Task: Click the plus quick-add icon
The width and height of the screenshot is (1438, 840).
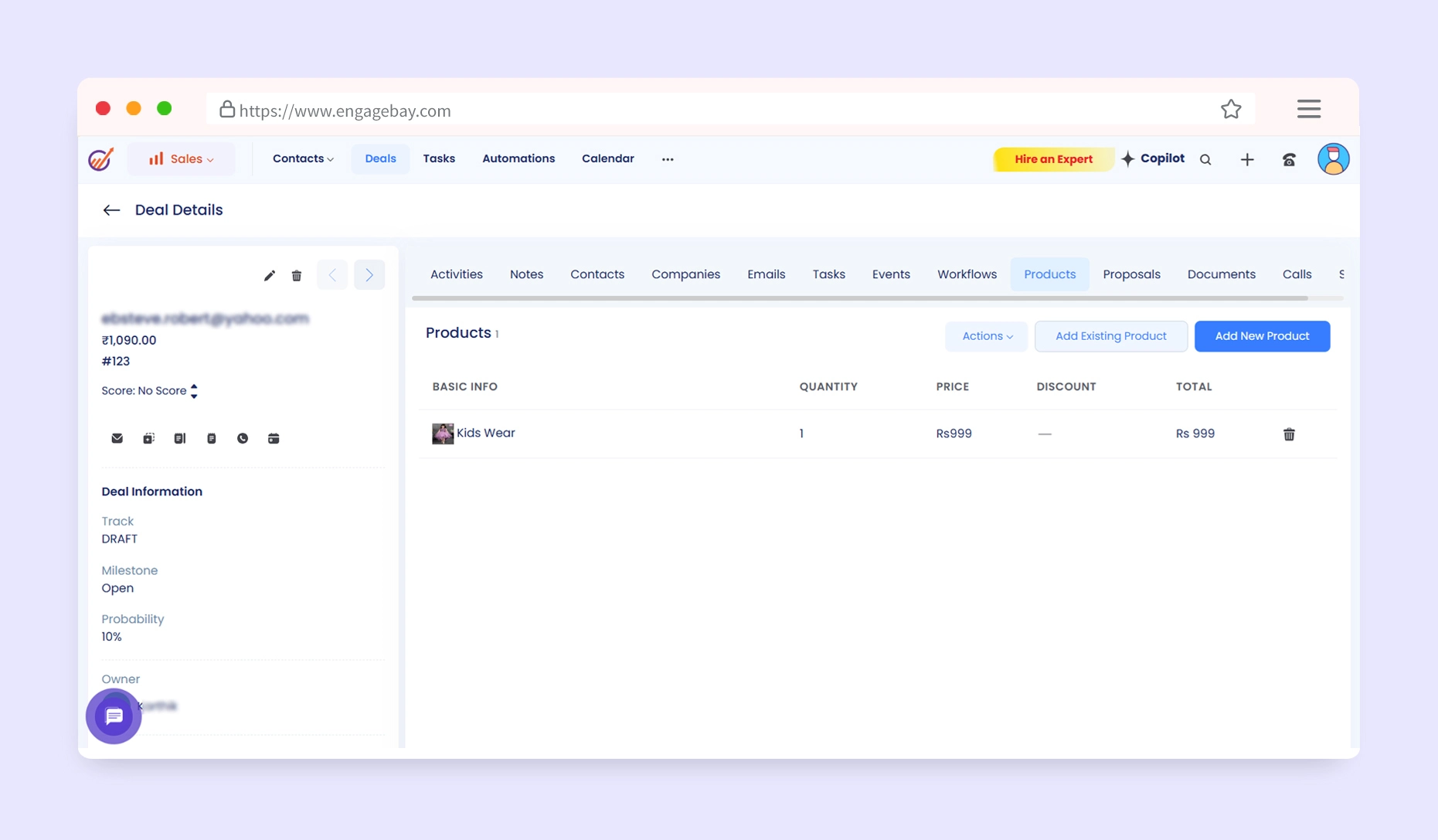Action: [x=1247, y=160]
